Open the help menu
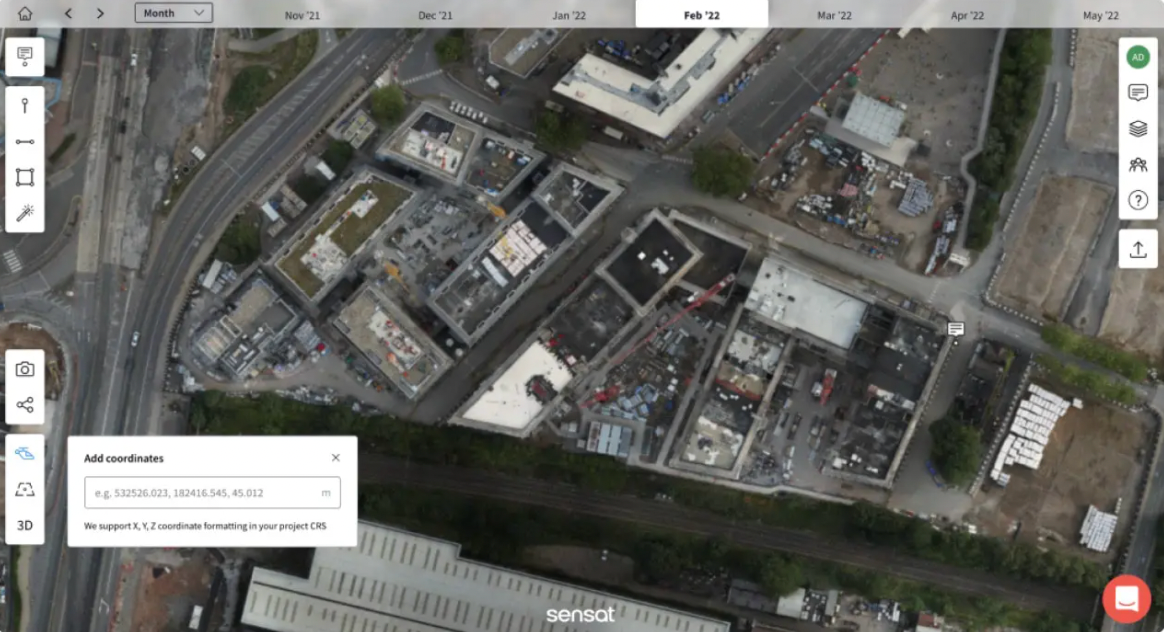The width and height of the screenshot is (1164, 632). [1137, 200]
